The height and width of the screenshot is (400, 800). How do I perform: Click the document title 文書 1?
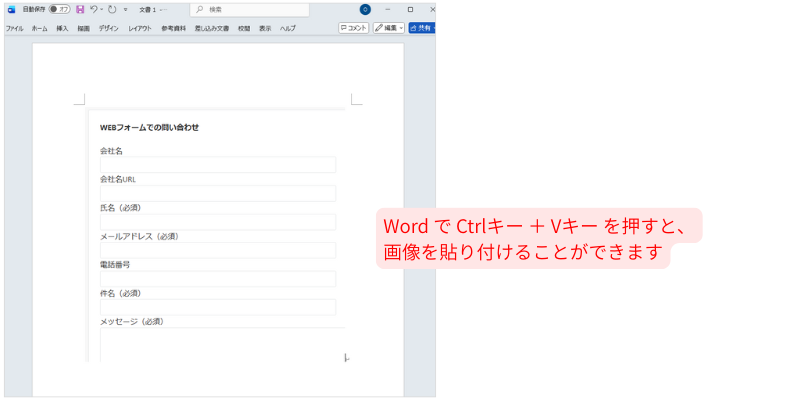pos(148,10)
